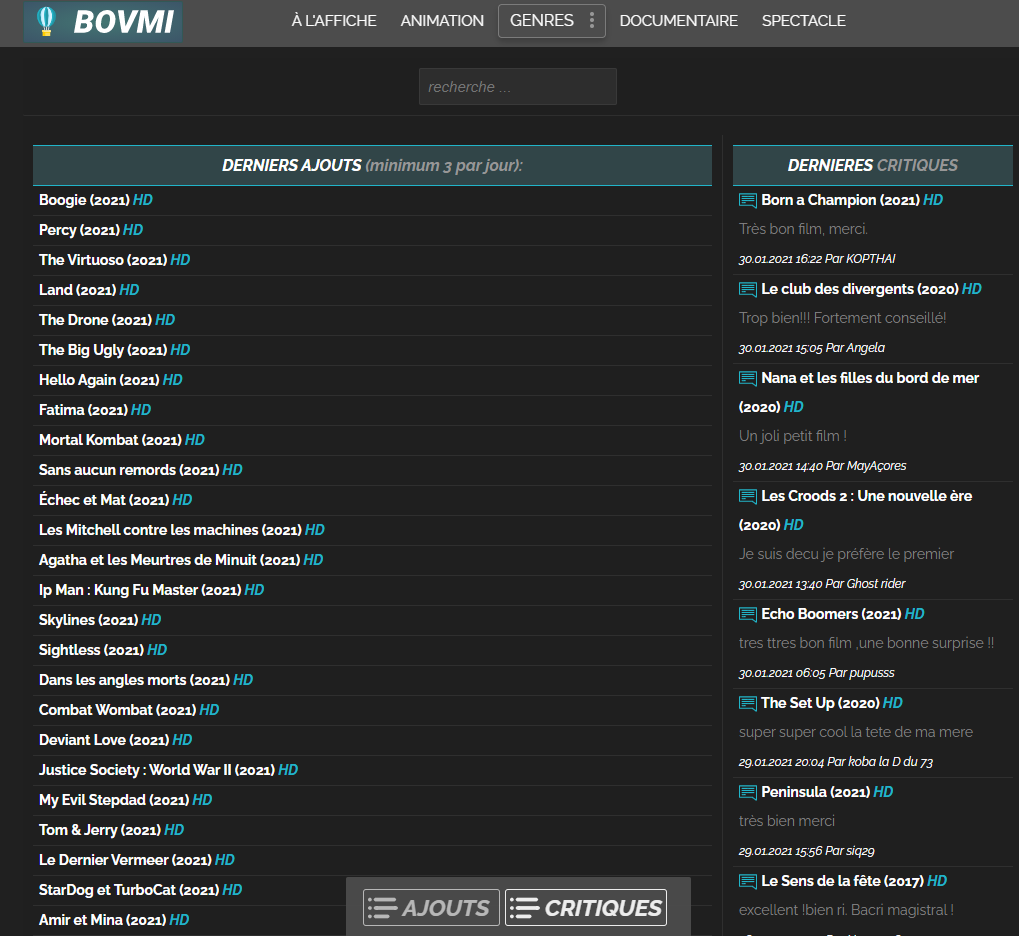Click review 'Je suis decu je préfère le premier'

click(846, 554)
